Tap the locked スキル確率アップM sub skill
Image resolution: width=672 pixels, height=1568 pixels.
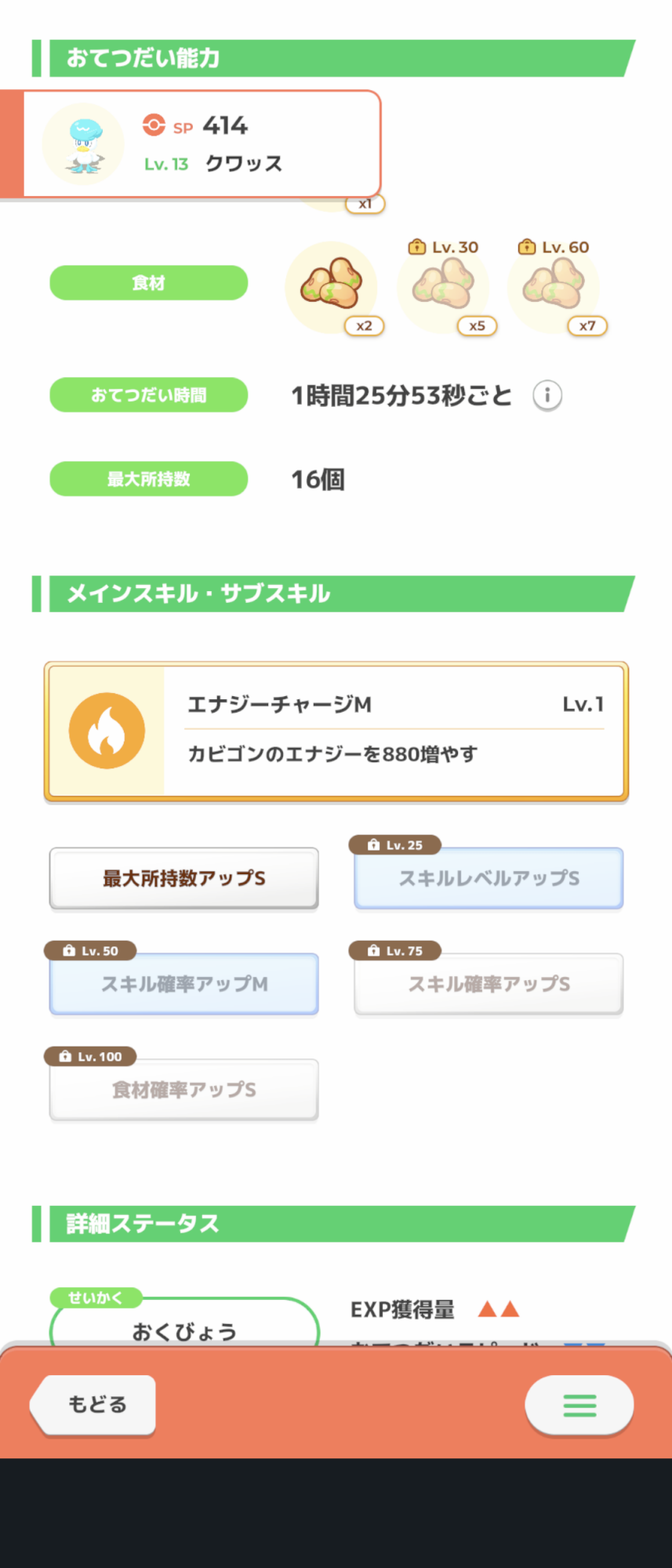184,984
